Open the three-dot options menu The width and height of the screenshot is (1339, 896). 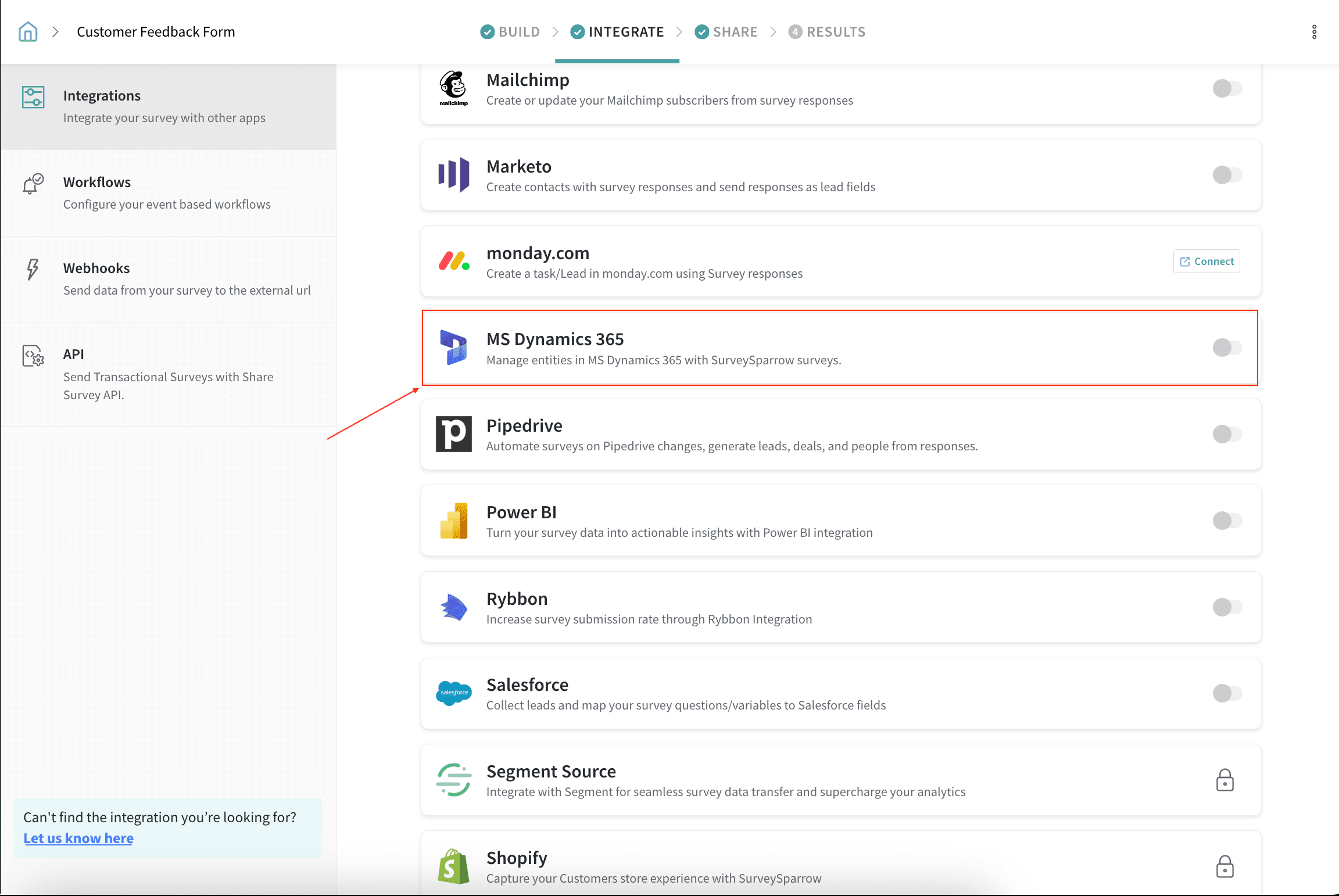click(1314, 32)
